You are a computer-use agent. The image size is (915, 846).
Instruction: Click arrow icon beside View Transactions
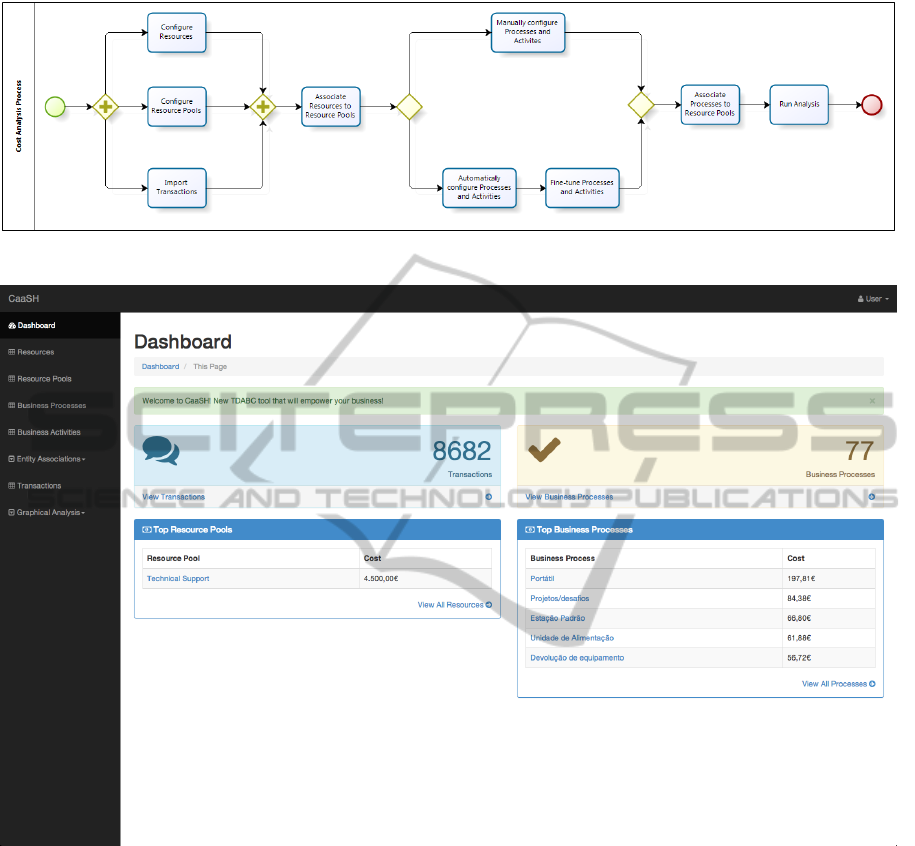(488, 496)
